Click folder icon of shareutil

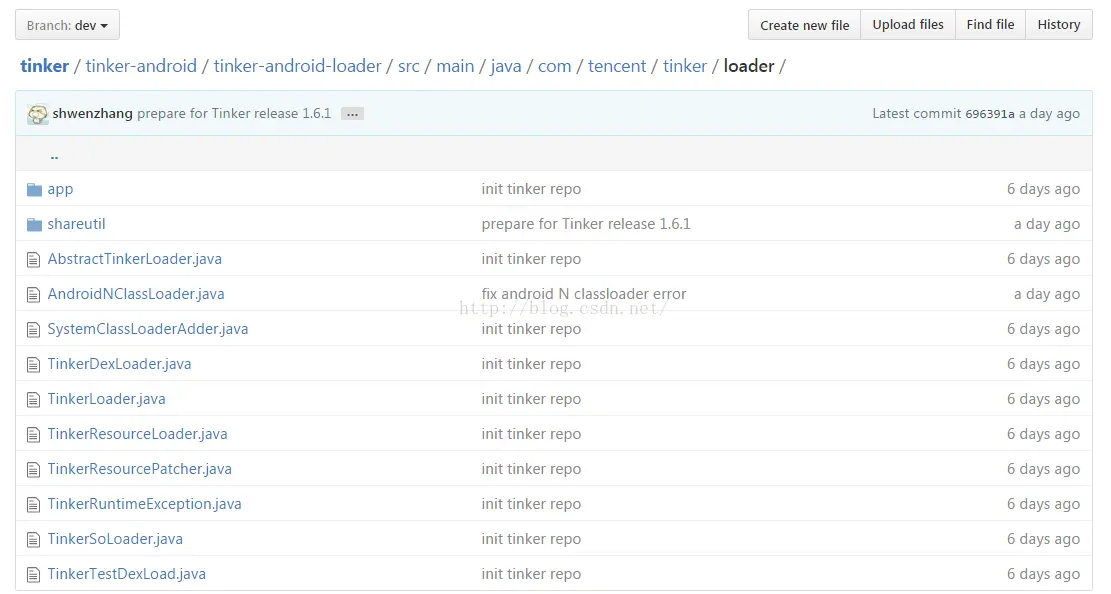point(34,224)
